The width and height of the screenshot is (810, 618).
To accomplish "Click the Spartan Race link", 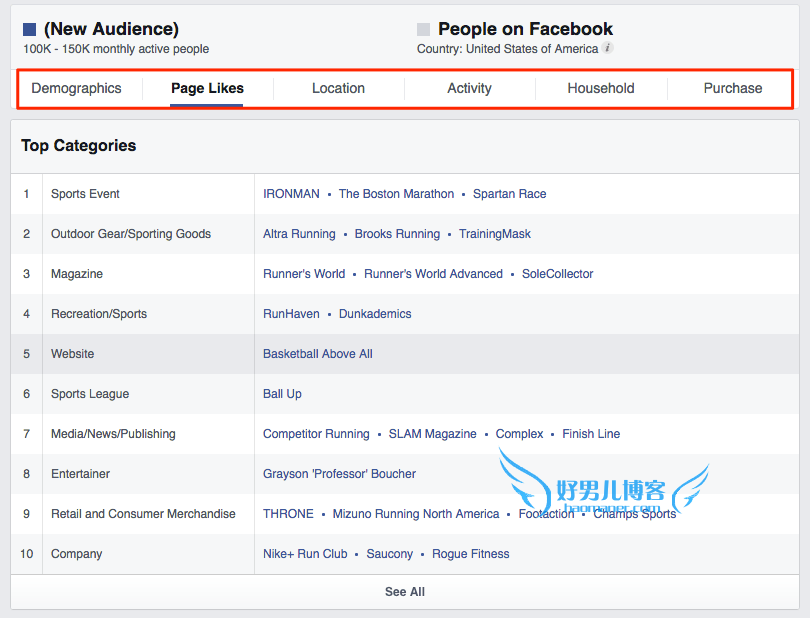I will coord(509,194).
